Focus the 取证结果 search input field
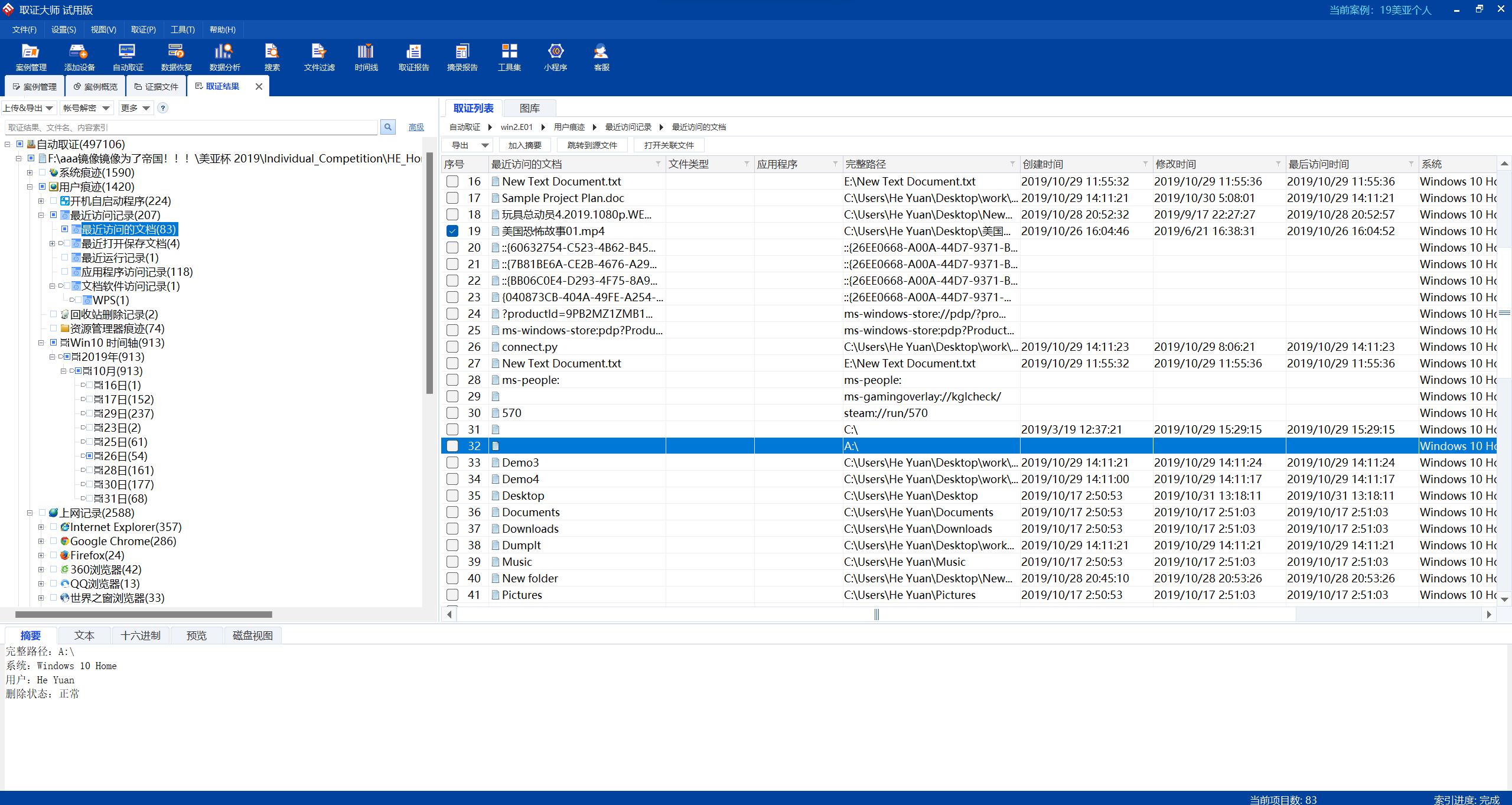This screenshot has height=805, width=1512. click(191, 127)
